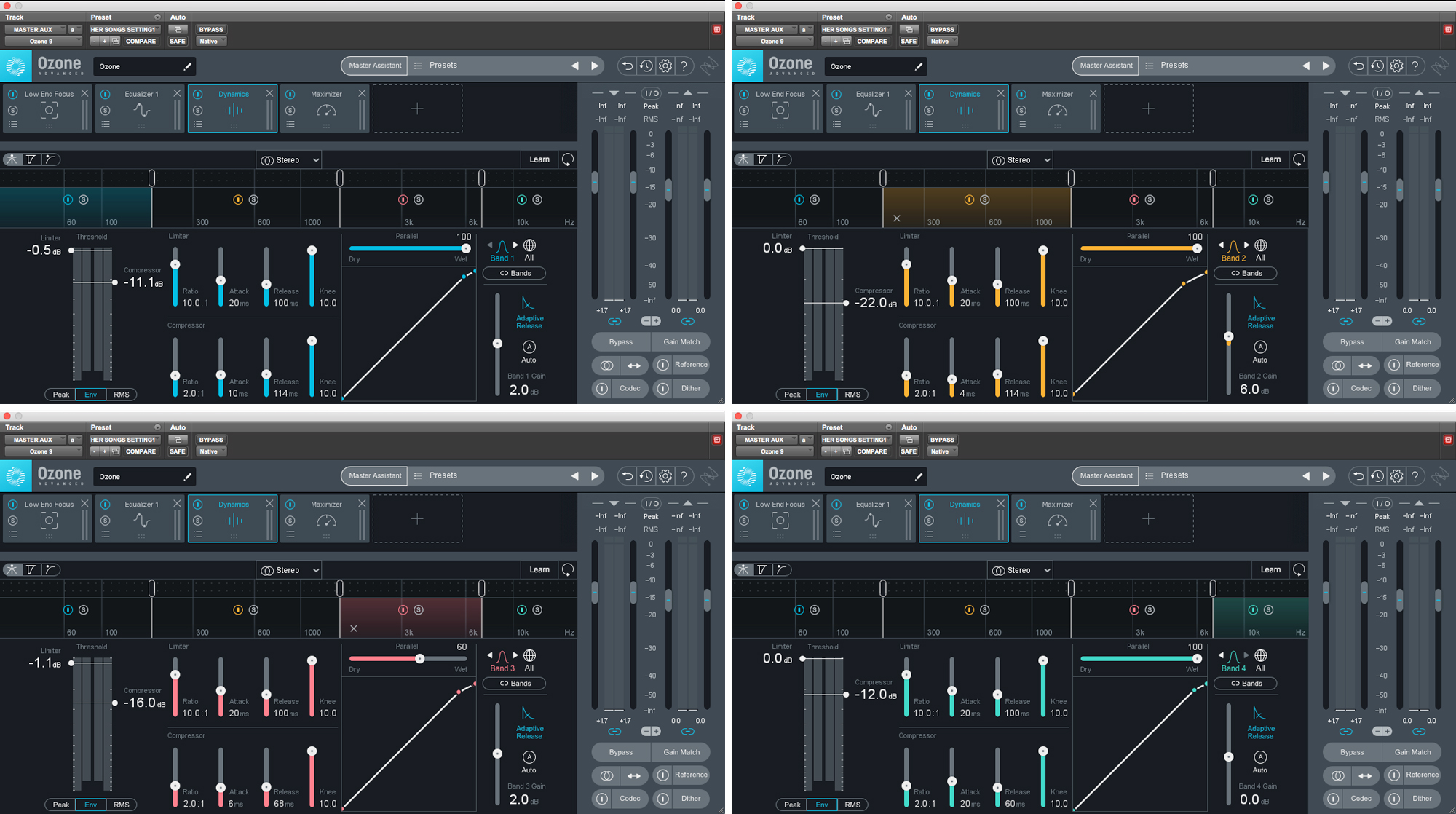The width and height of the screenshot is (1456, 814).
Task: Expand the Preset header arrow in the Band 4 window
Action: tap(888, 427)
